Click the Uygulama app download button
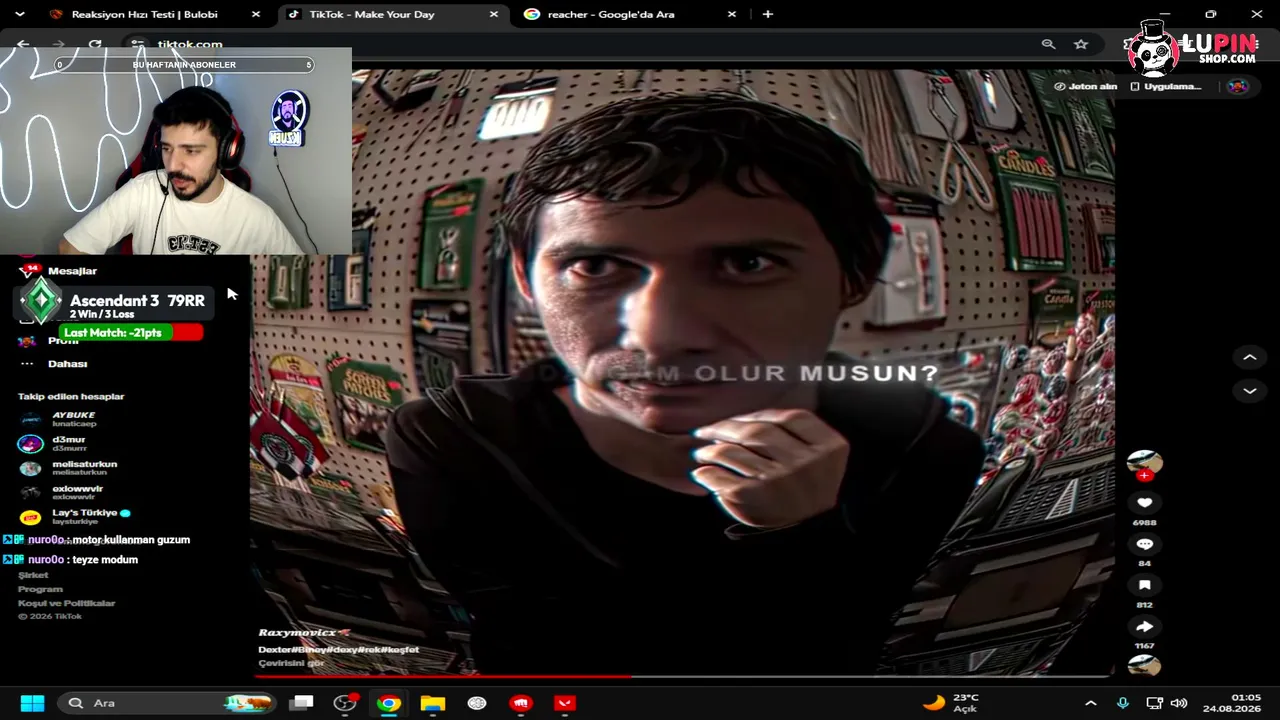The image size is (1280, 720). click(x=1166, y=86)
